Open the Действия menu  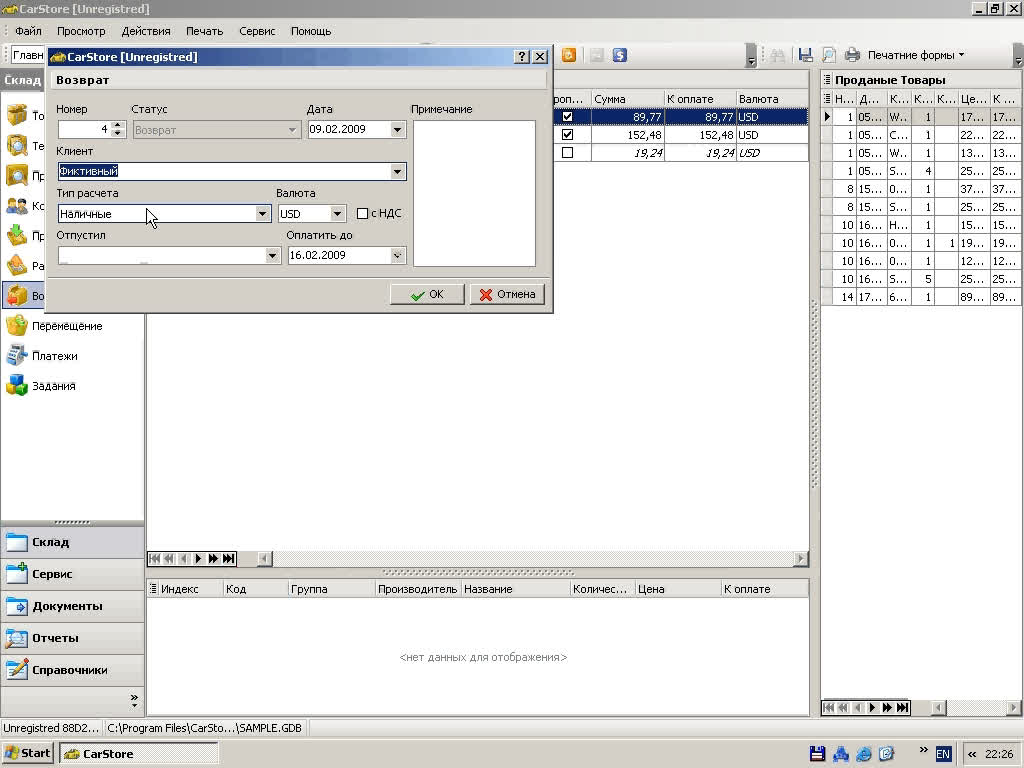pos(146,31)
